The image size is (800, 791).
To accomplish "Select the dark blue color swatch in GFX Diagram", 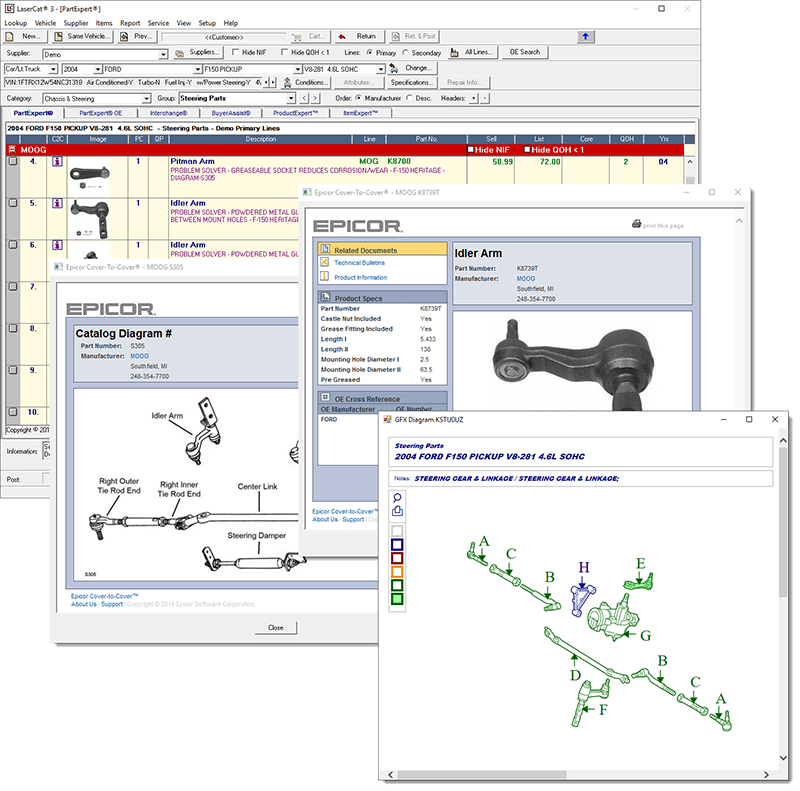I will click(397, 545).
